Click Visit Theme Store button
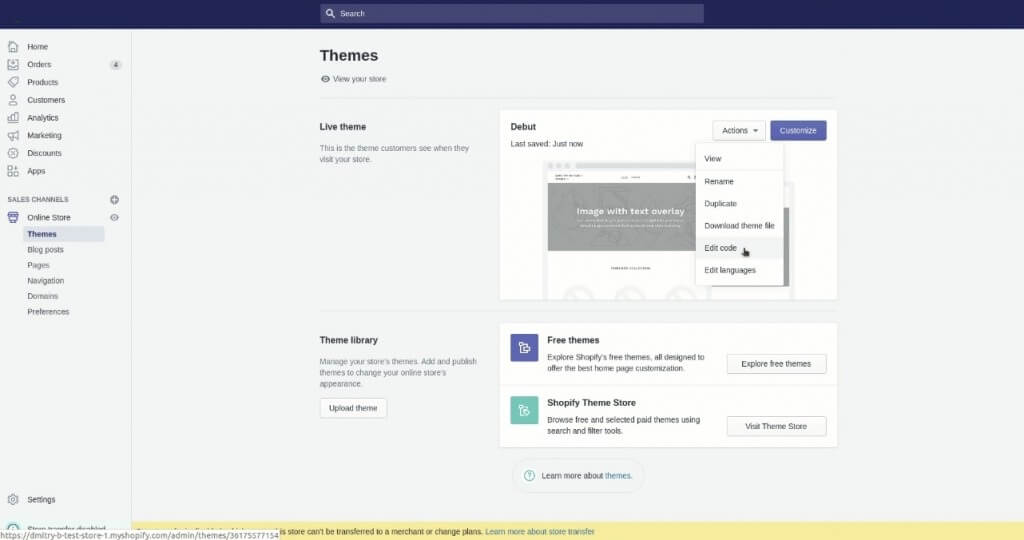This screenshot has width=1024, height=540. pos(776,426)
